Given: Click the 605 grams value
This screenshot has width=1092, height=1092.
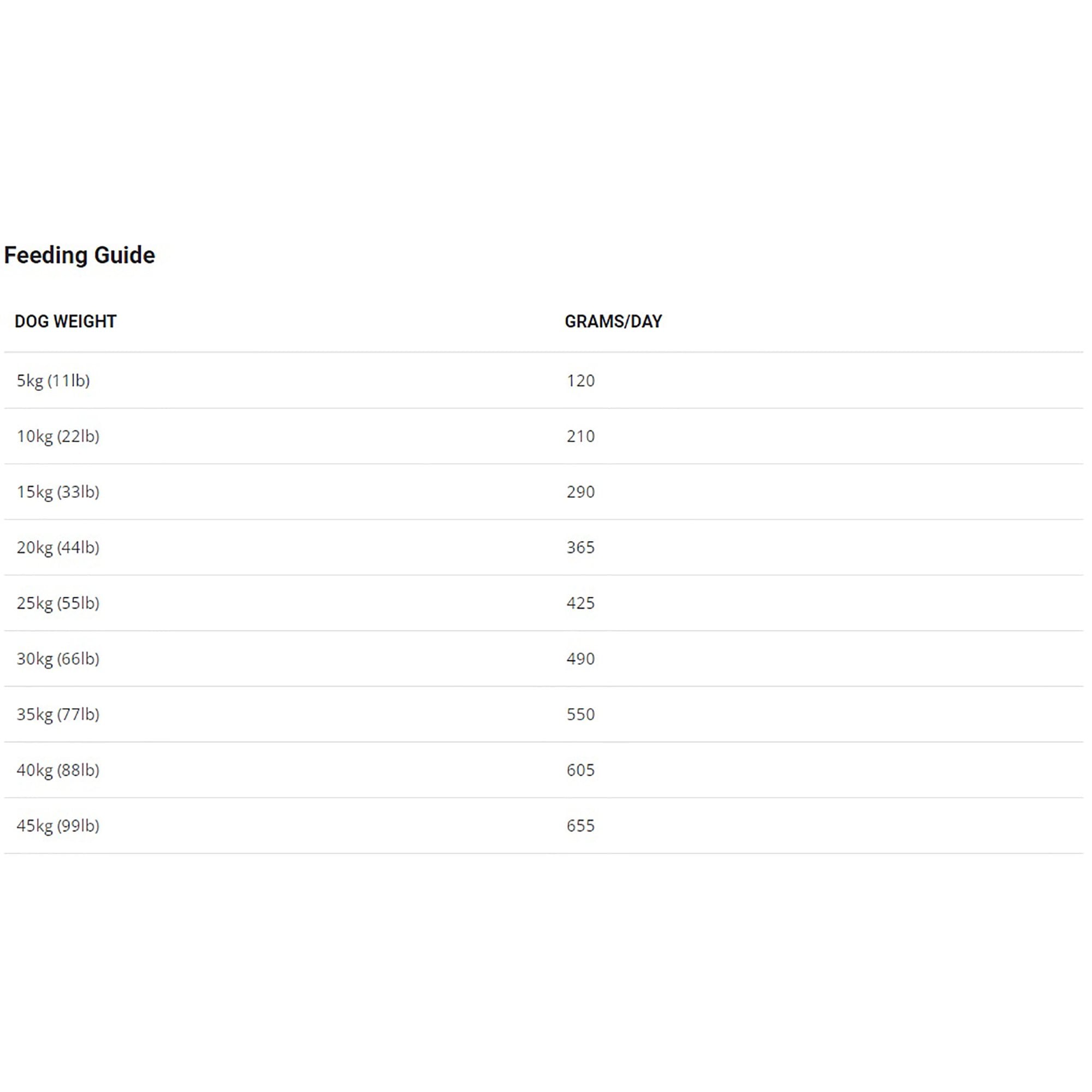Looking at the screenshot, I should 580,770.
